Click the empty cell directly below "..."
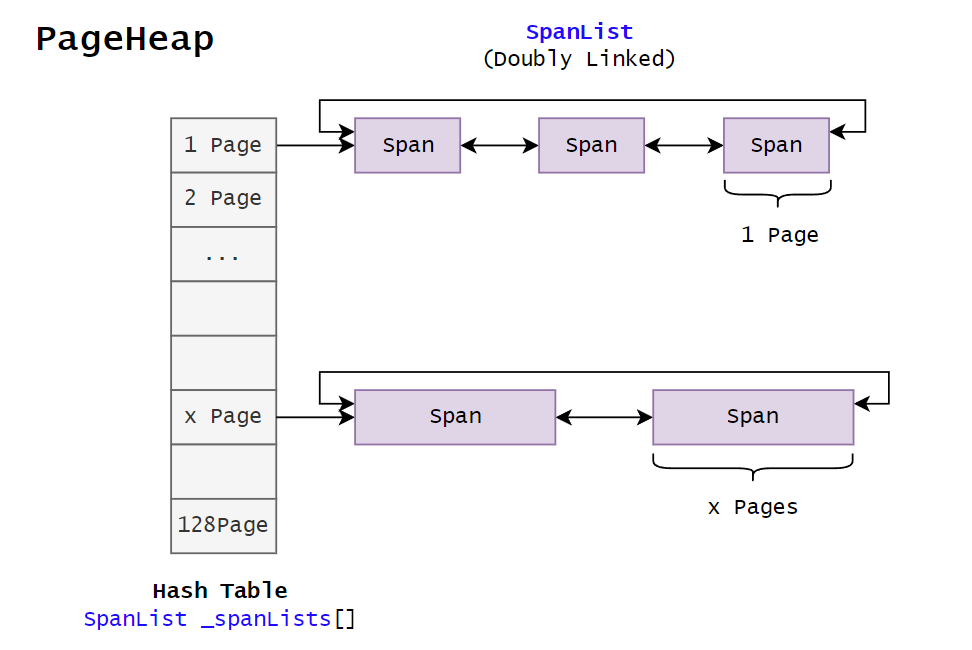The width and height of the screenshot is (972, 650). (x=223, y=308)
